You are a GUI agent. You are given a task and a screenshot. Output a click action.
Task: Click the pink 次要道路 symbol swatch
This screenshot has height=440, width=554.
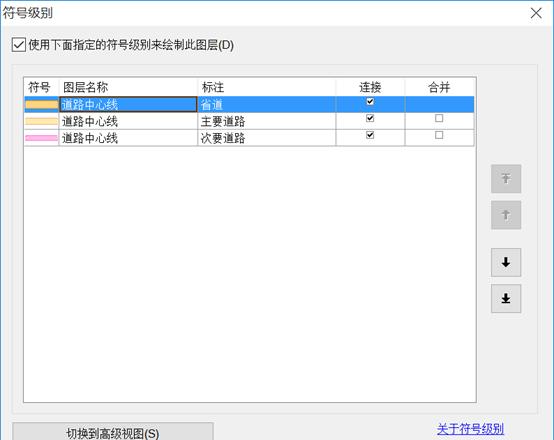pos(41,138)
